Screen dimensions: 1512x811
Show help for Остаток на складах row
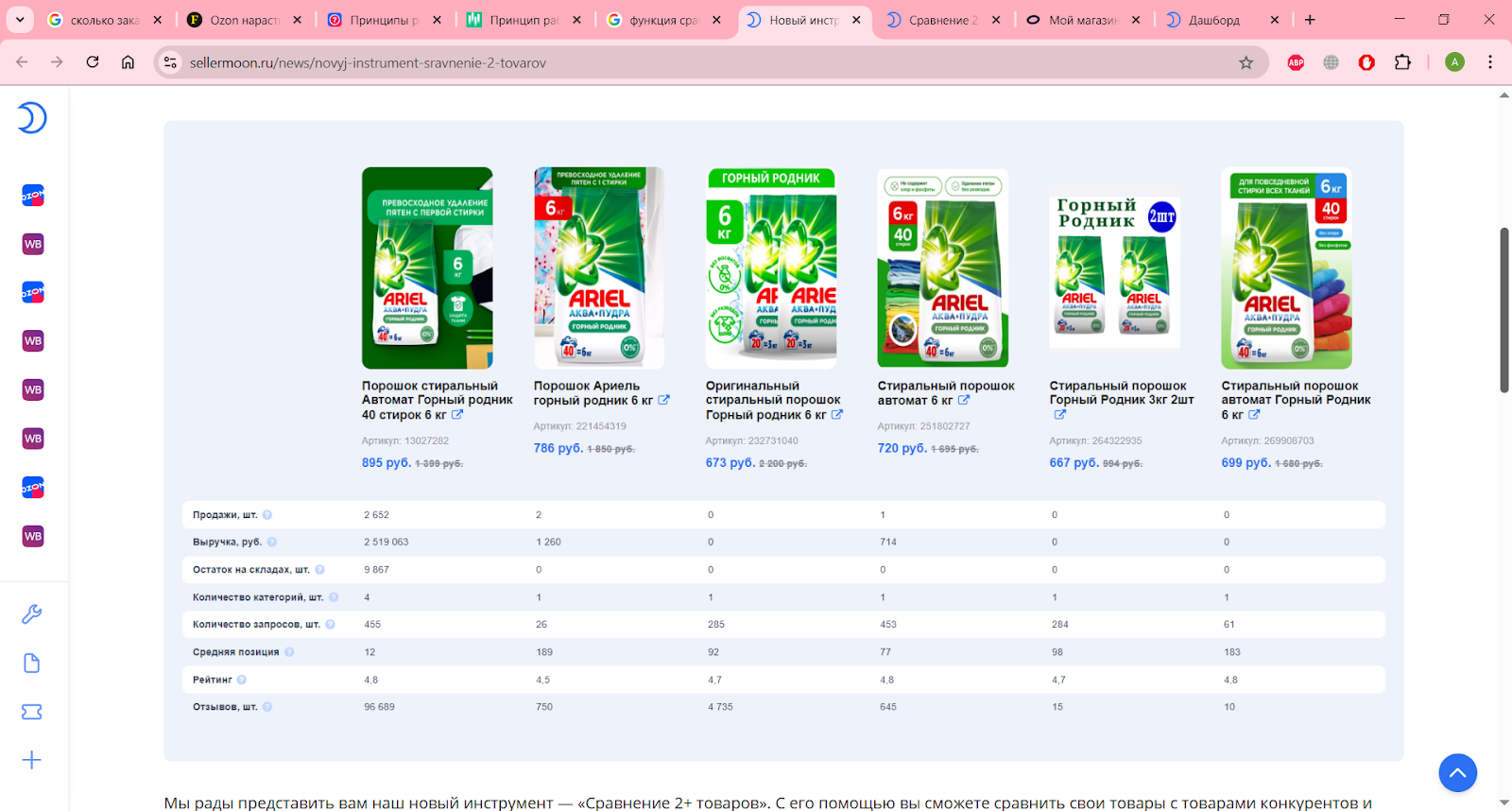coord(319,569)
